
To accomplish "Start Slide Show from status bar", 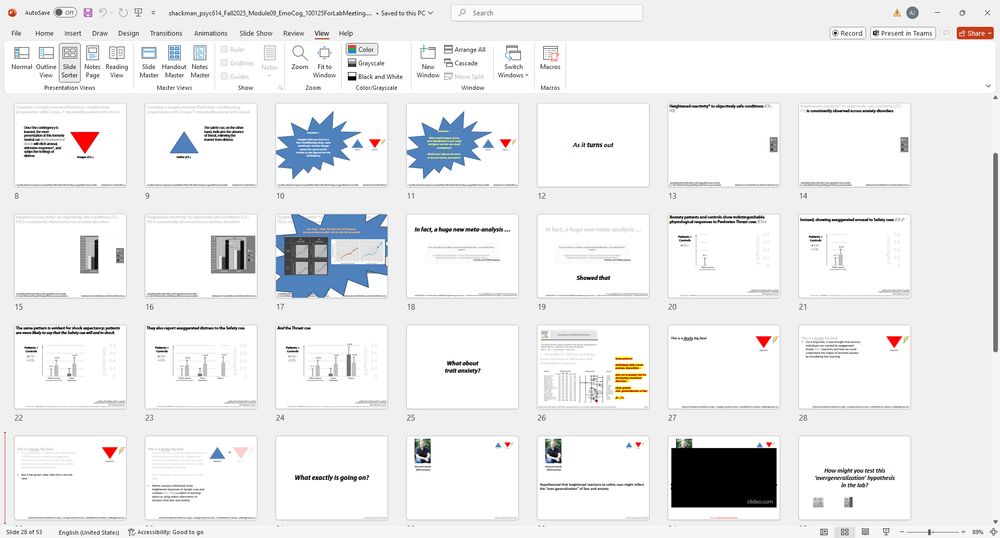I will 886,532.
